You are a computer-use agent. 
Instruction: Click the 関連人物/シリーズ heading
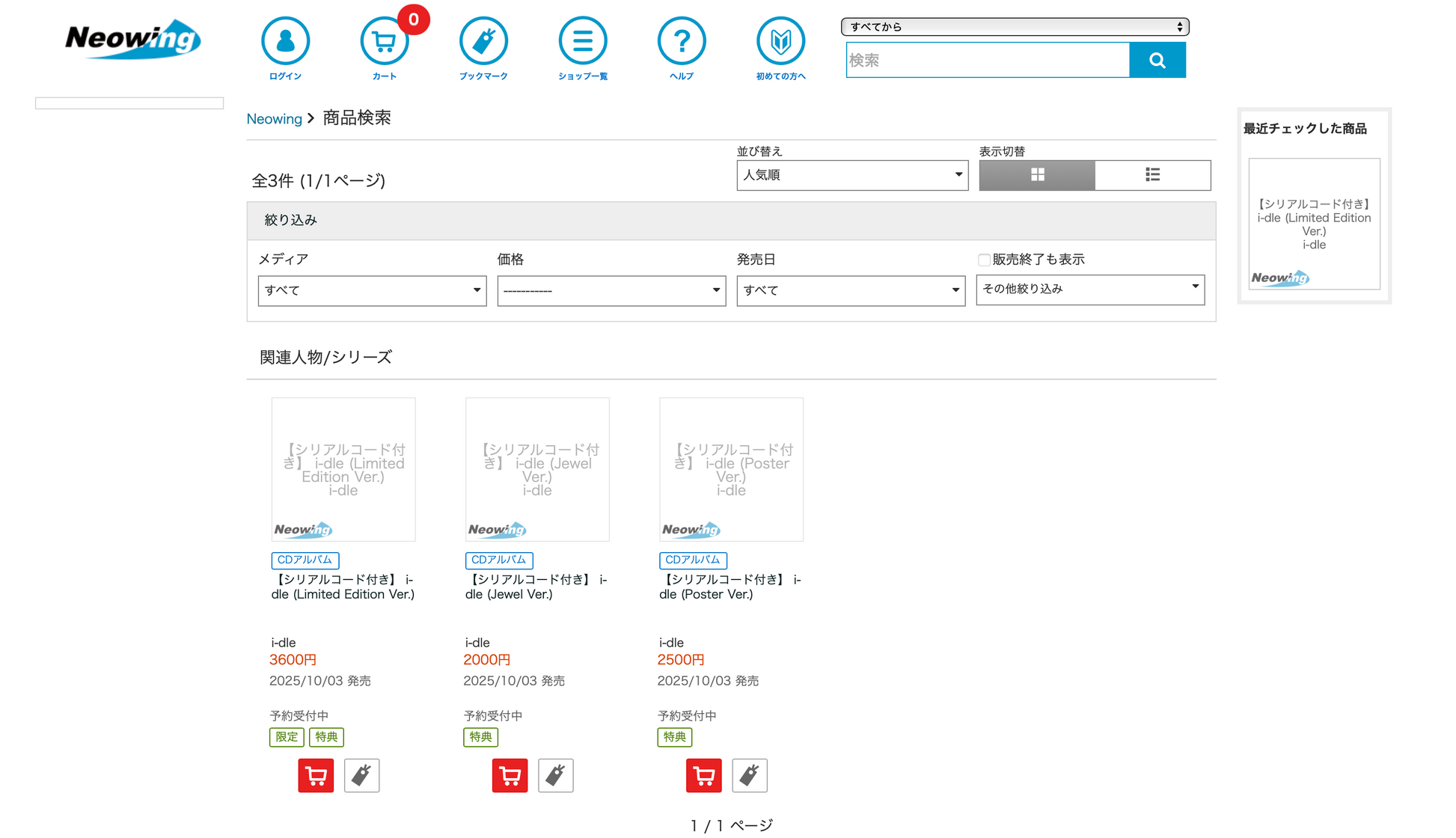pyautogui.click(x=325, y=358)
